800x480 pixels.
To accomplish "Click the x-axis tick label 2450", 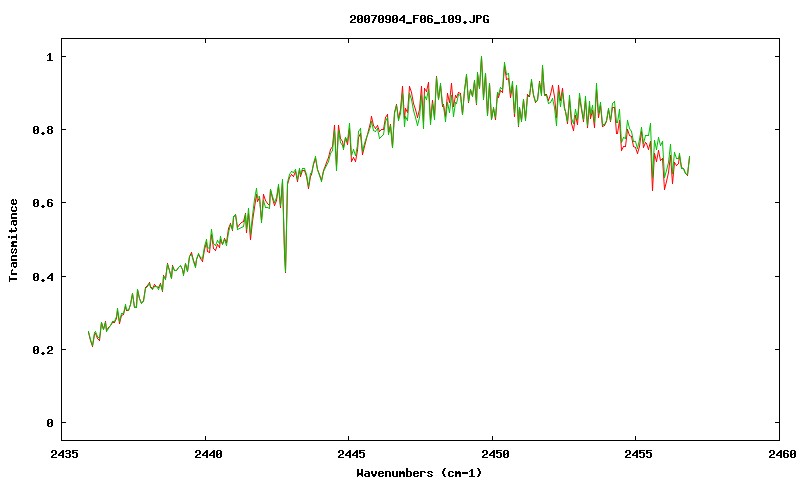I will pos(495,454).
